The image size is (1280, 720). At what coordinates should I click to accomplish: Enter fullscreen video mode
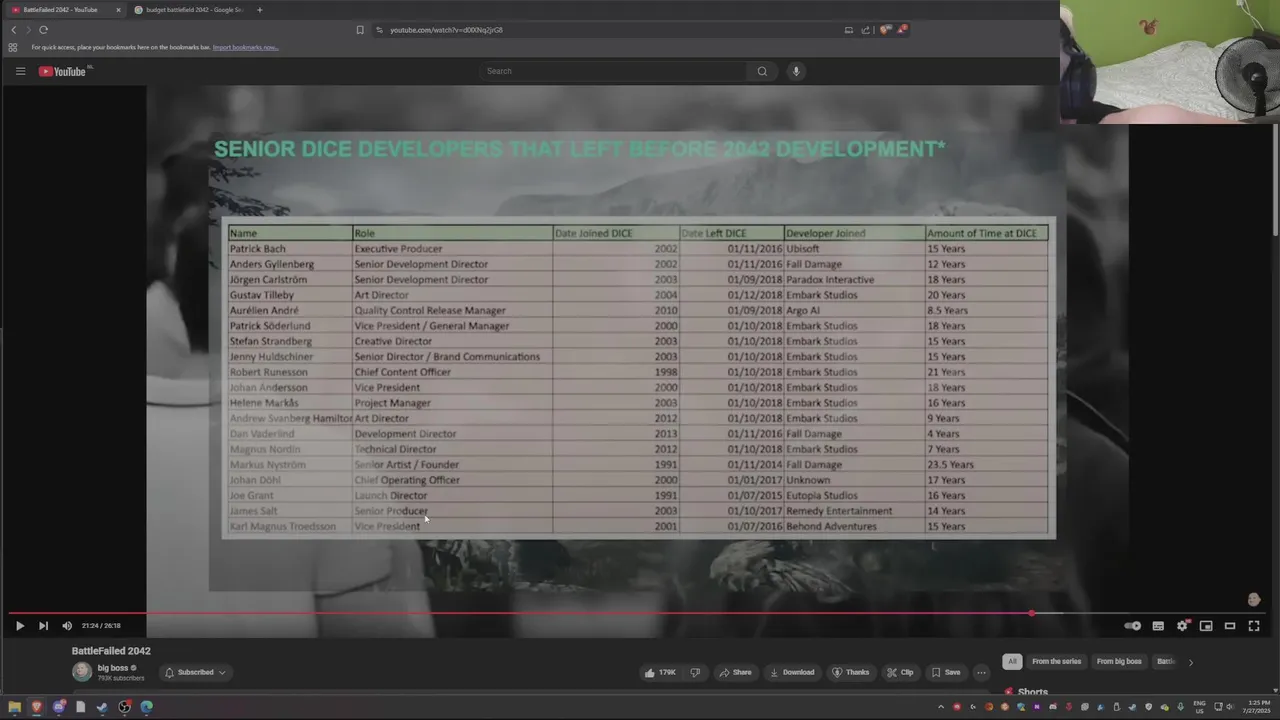coord(1254,626)
